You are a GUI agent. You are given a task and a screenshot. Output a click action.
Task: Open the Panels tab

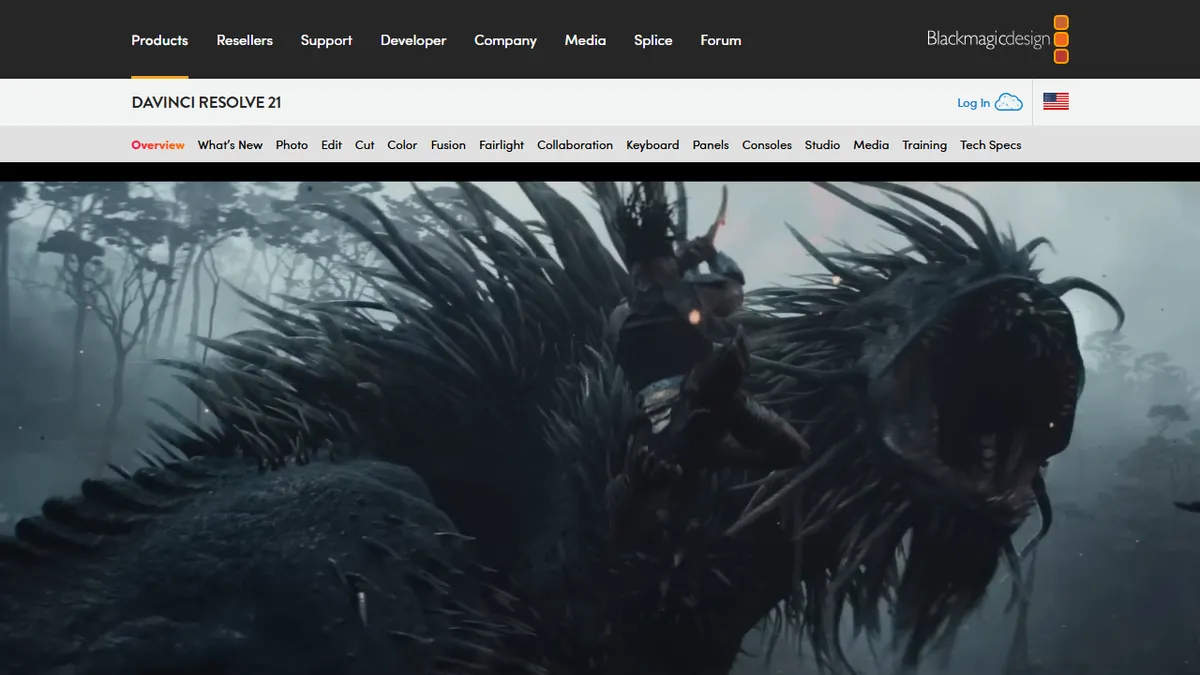711,145
